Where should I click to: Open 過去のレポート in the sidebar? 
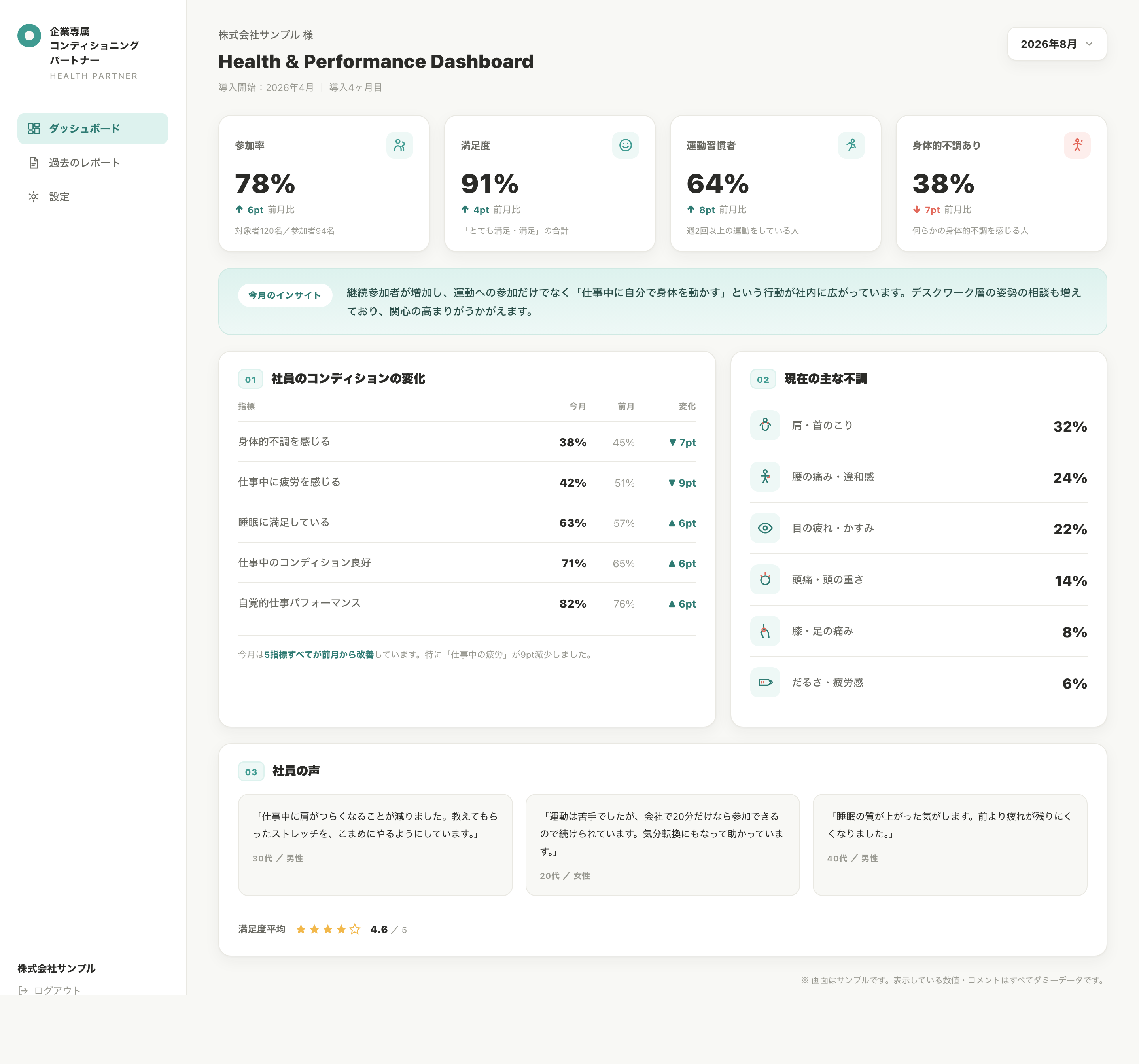coord(93,163)
